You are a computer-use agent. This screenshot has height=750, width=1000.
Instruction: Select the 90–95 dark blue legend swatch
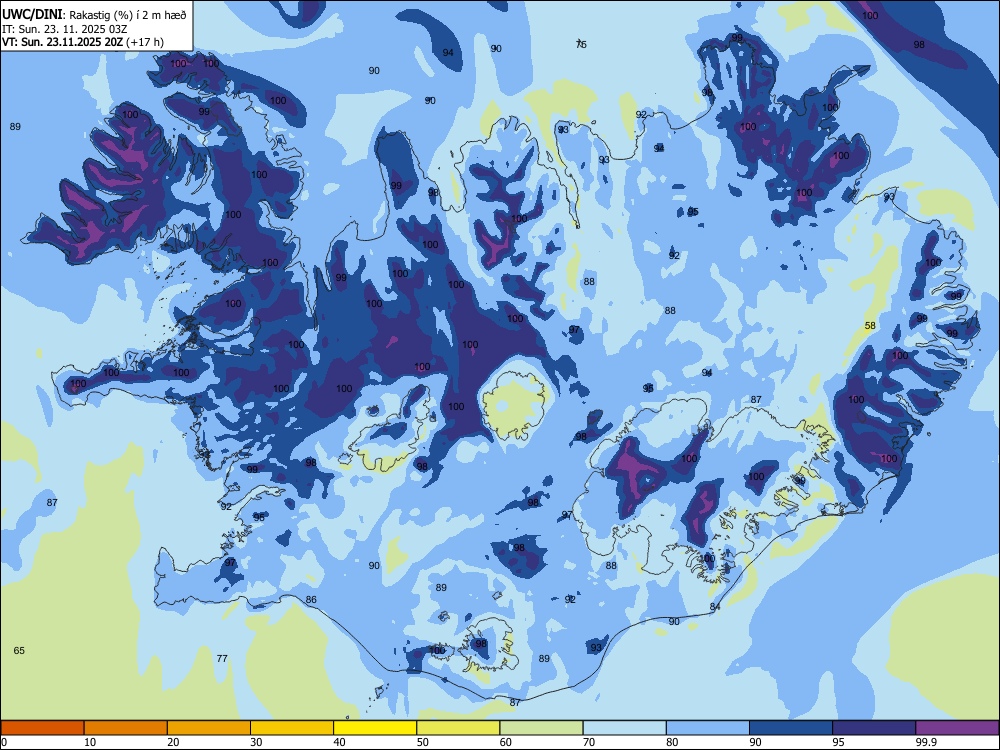pos(791,728)
